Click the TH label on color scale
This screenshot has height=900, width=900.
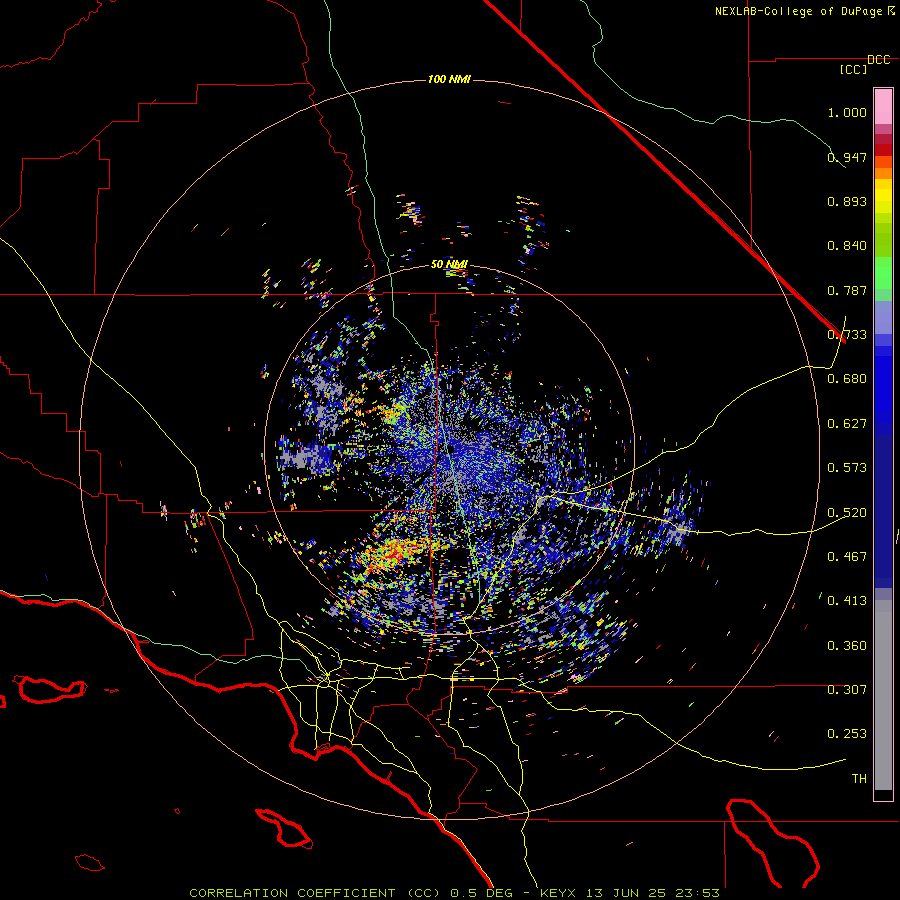(859, 779)
